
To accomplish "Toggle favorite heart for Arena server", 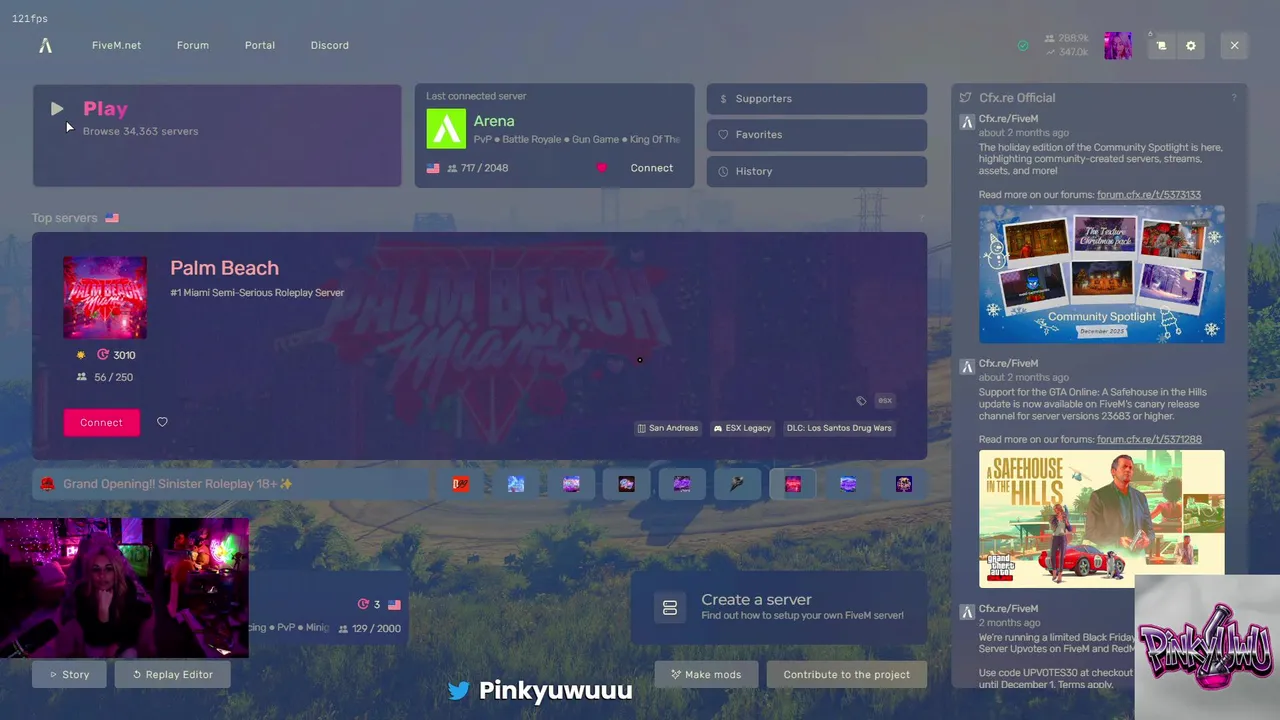I will pyautogui.click(x=601, y=168).
